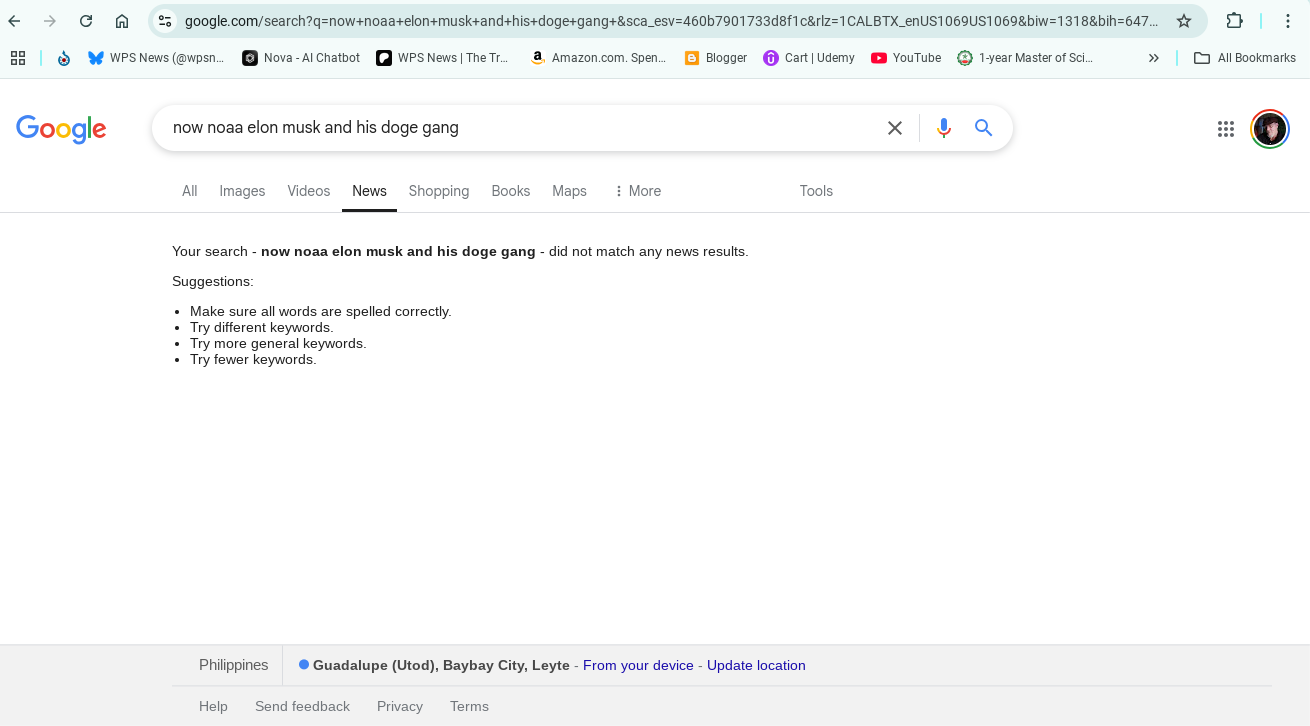Switch to the Videos tab

click(x=308, y=191)
